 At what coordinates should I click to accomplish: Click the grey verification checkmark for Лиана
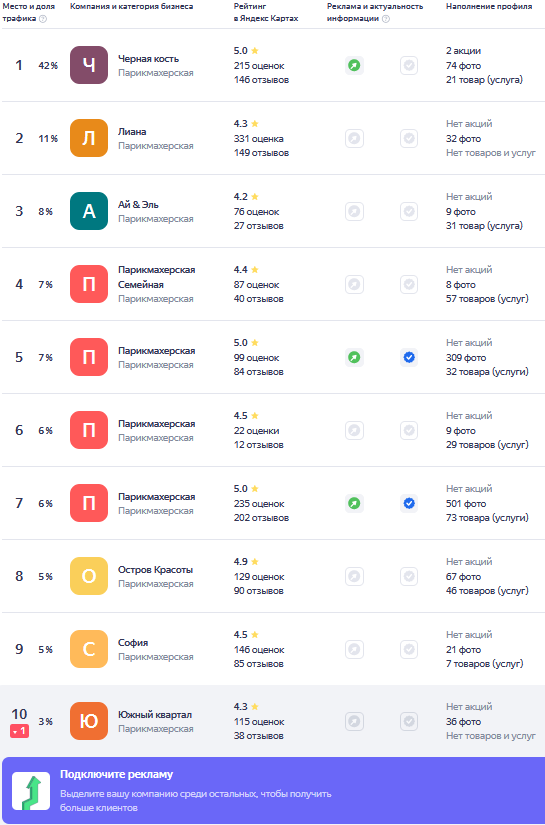tap(409, 139)
